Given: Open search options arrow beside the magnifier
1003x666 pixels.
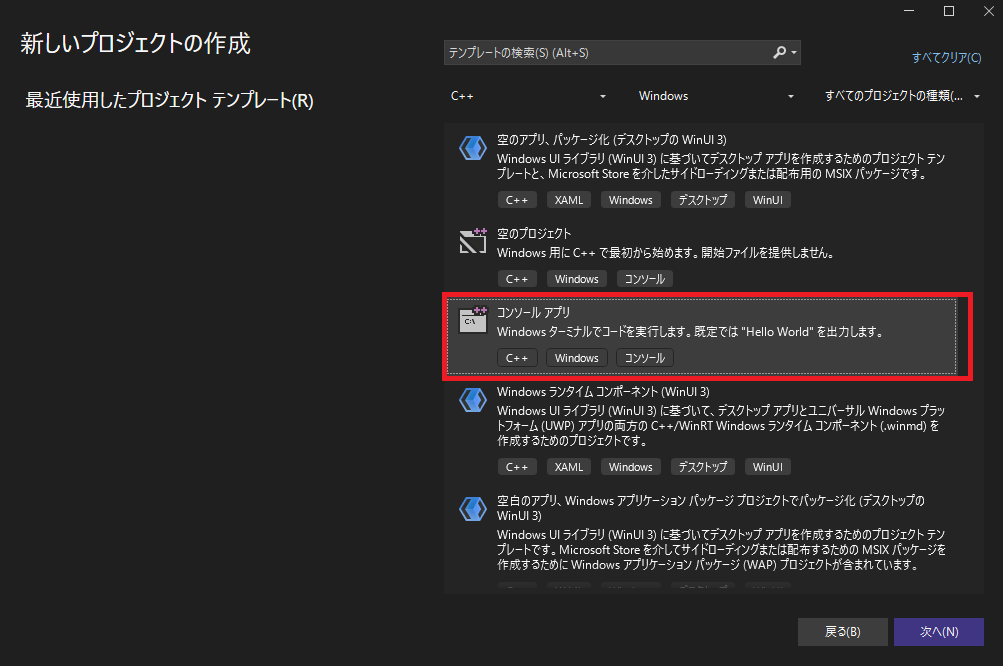Looking at the screenshot, I should (794, 52).
